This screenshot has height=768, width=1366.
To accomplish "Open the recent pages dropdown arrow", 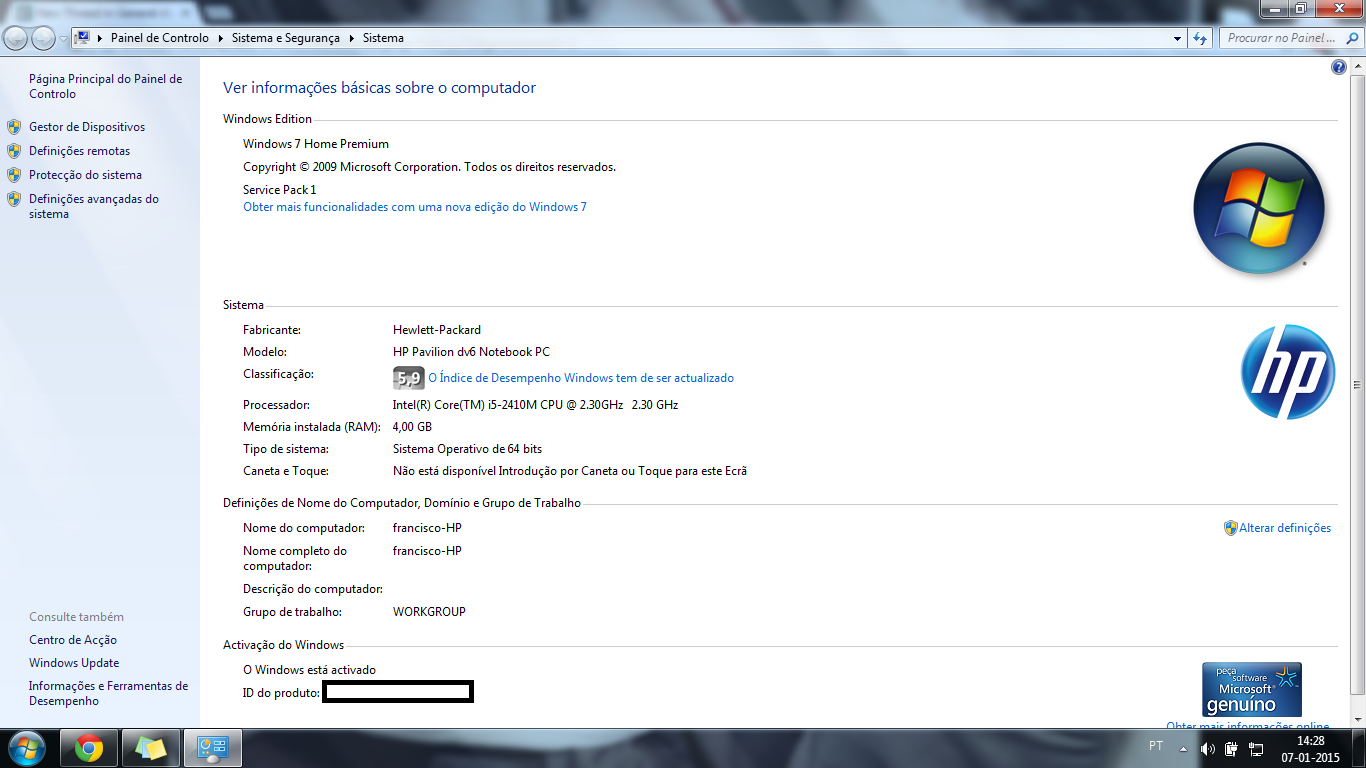I will tap(63, 39).
